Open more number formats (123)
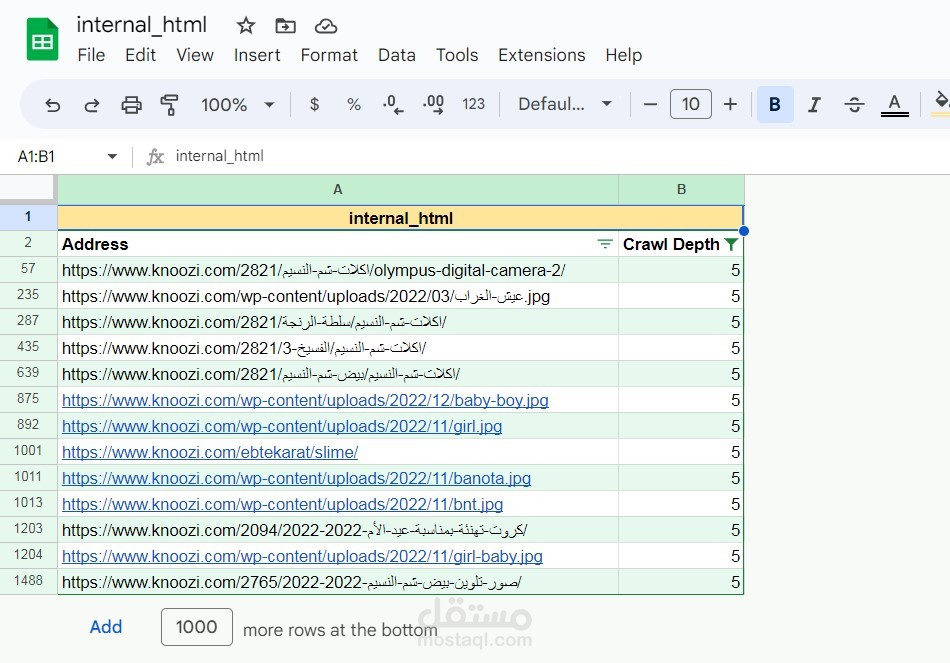The height and width of the screenshot is (663, 950). tap(473, 104)
